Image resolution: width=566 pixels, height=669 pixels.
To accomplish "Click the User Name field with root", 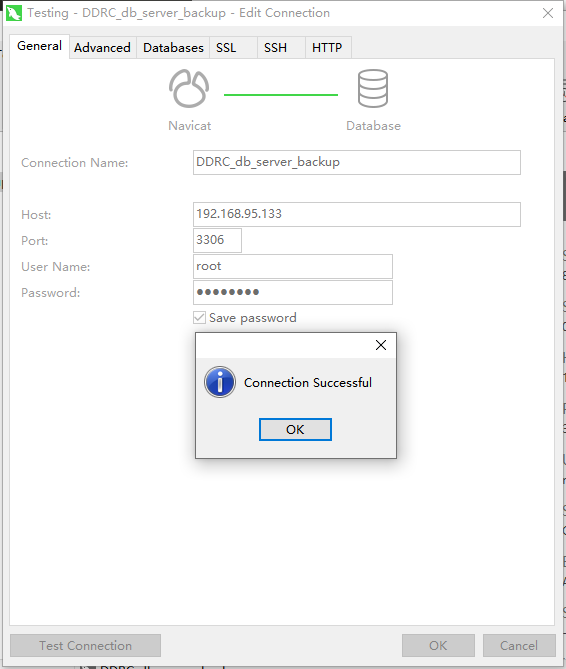I will [x=293, y=266].
